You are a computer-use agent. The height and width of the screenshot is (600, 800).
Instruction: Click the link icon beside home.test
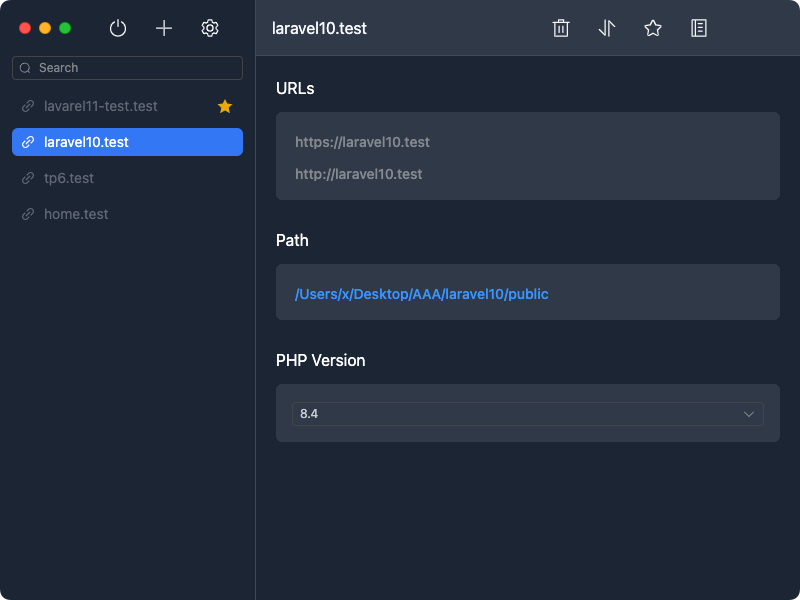click(x=28, y=214)
